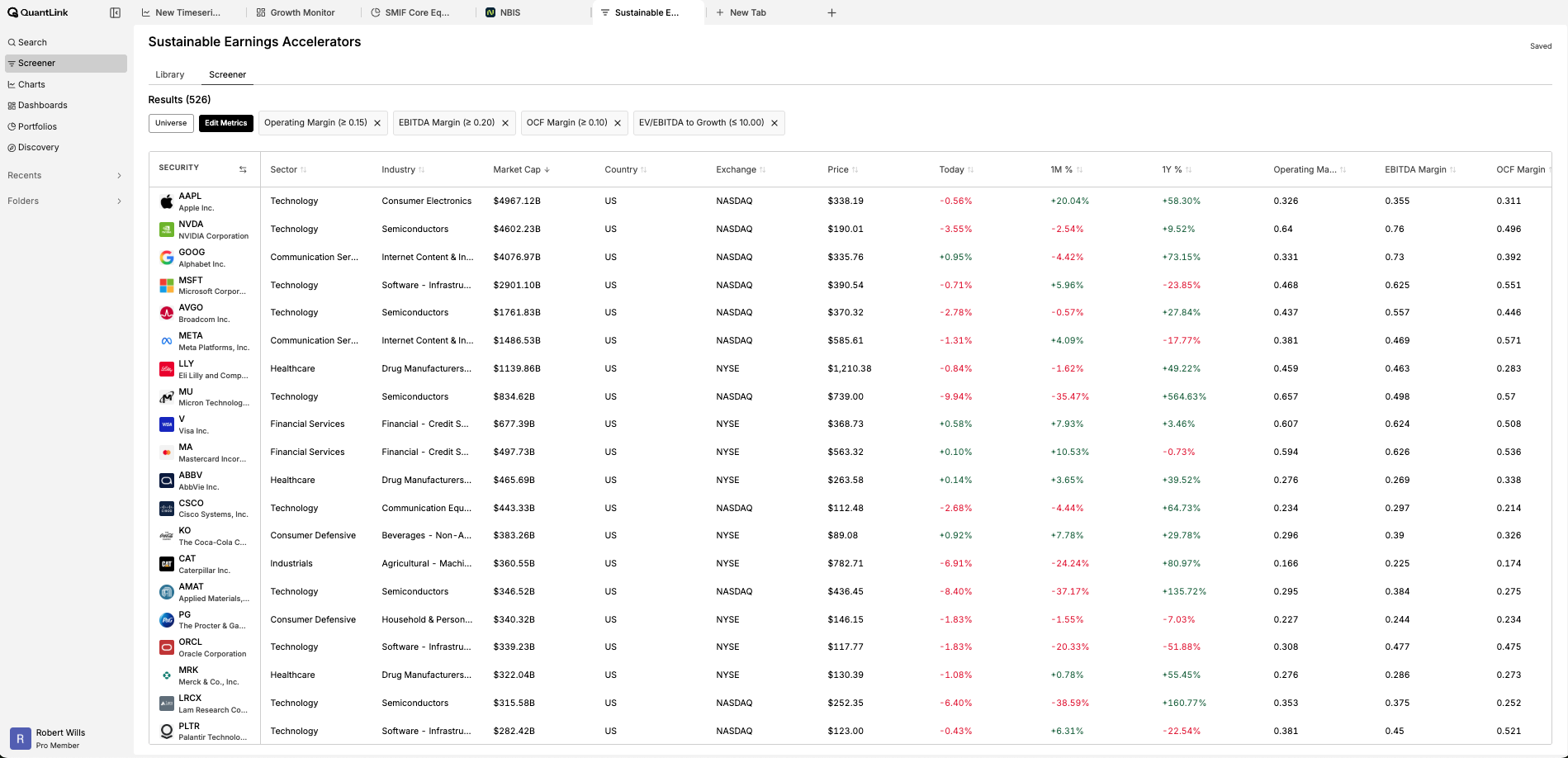Click the QuantLink logo
Screen dimensions: 1568x758
(x=38, y=12)
